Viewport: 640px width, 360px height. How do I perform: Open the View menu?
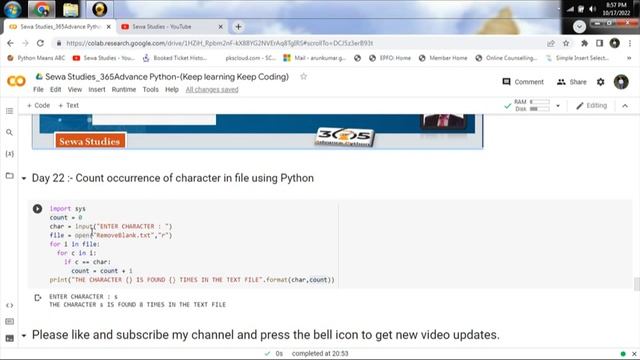[x=75, y=89]
